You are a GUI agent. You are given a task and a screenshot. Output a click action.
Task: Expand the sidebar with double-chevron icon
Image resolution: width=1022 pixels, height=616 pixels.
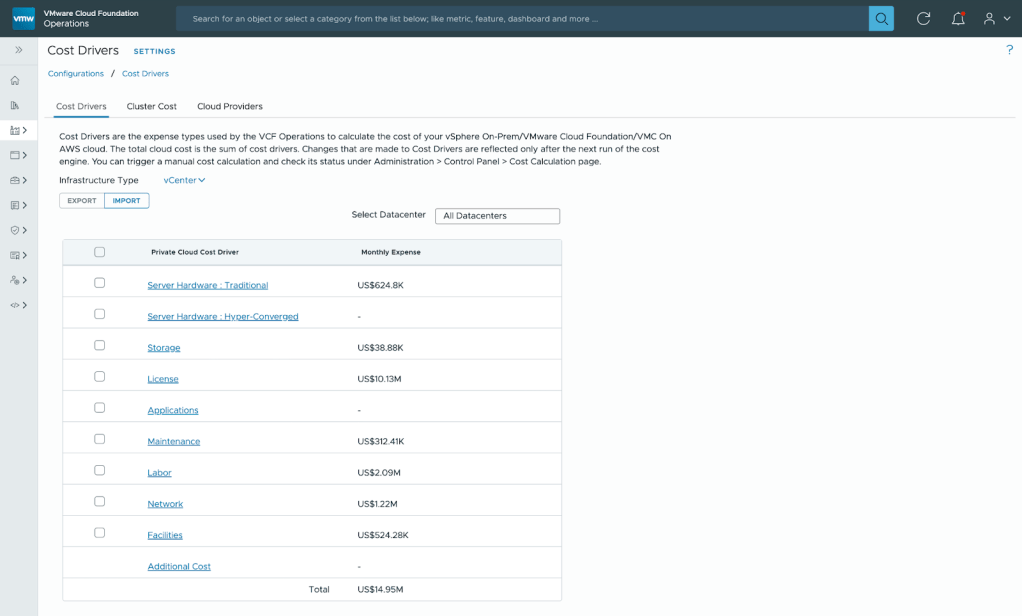18,50
